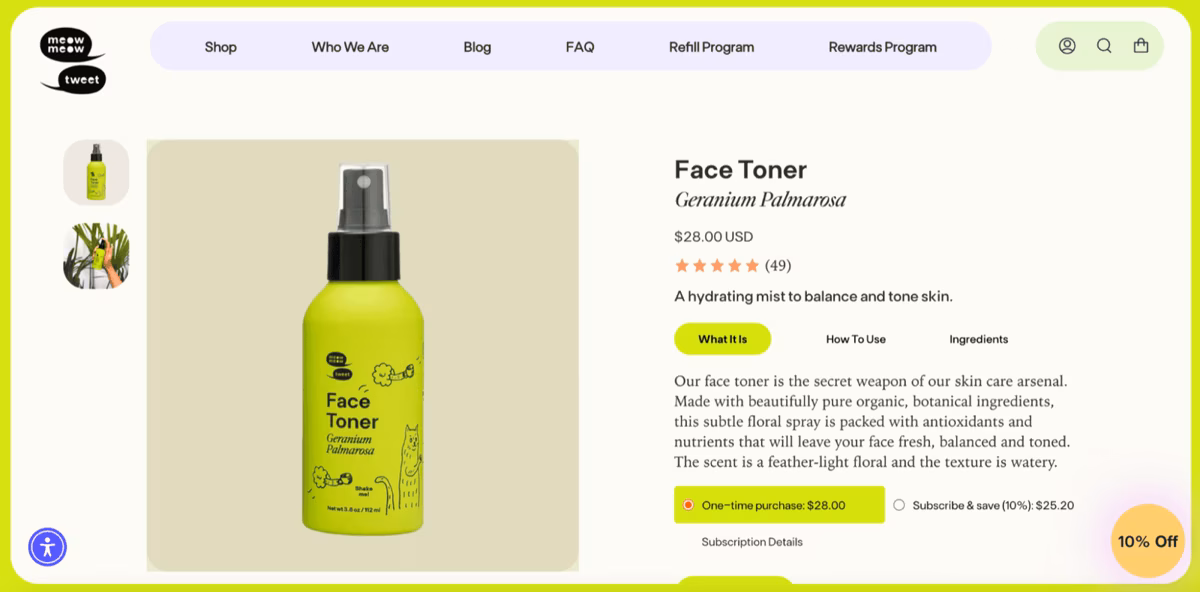Expand Subscription Details link
Viewport: 1200px width, 592px height.
752,542
